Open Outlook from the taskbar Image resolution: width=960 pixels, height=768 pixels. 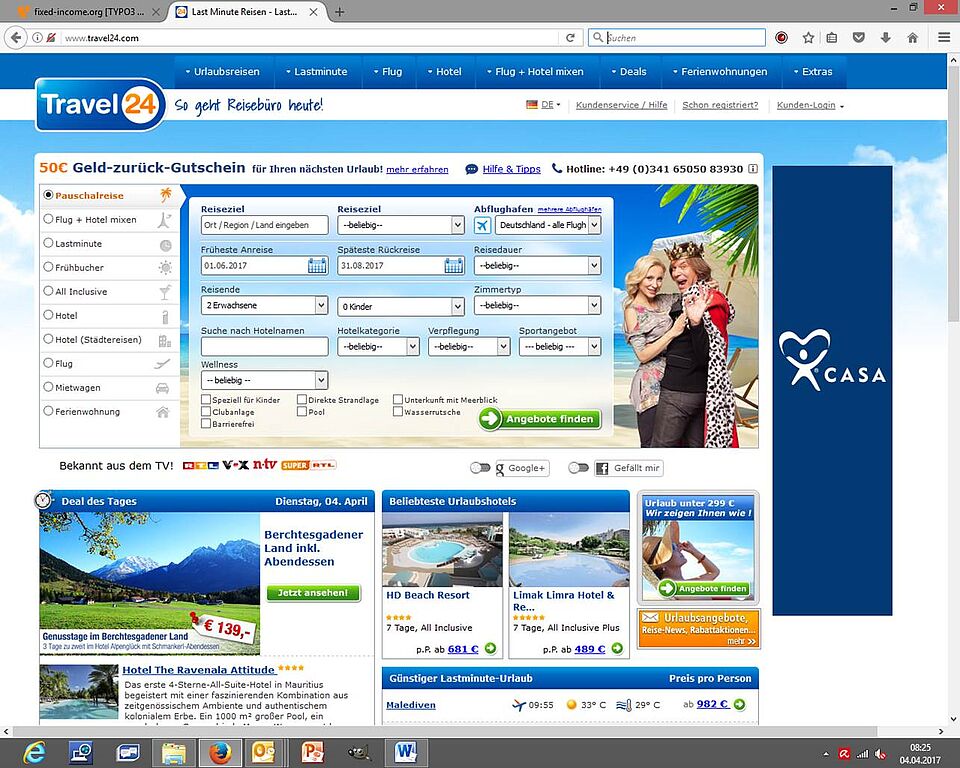pos(264,753)
